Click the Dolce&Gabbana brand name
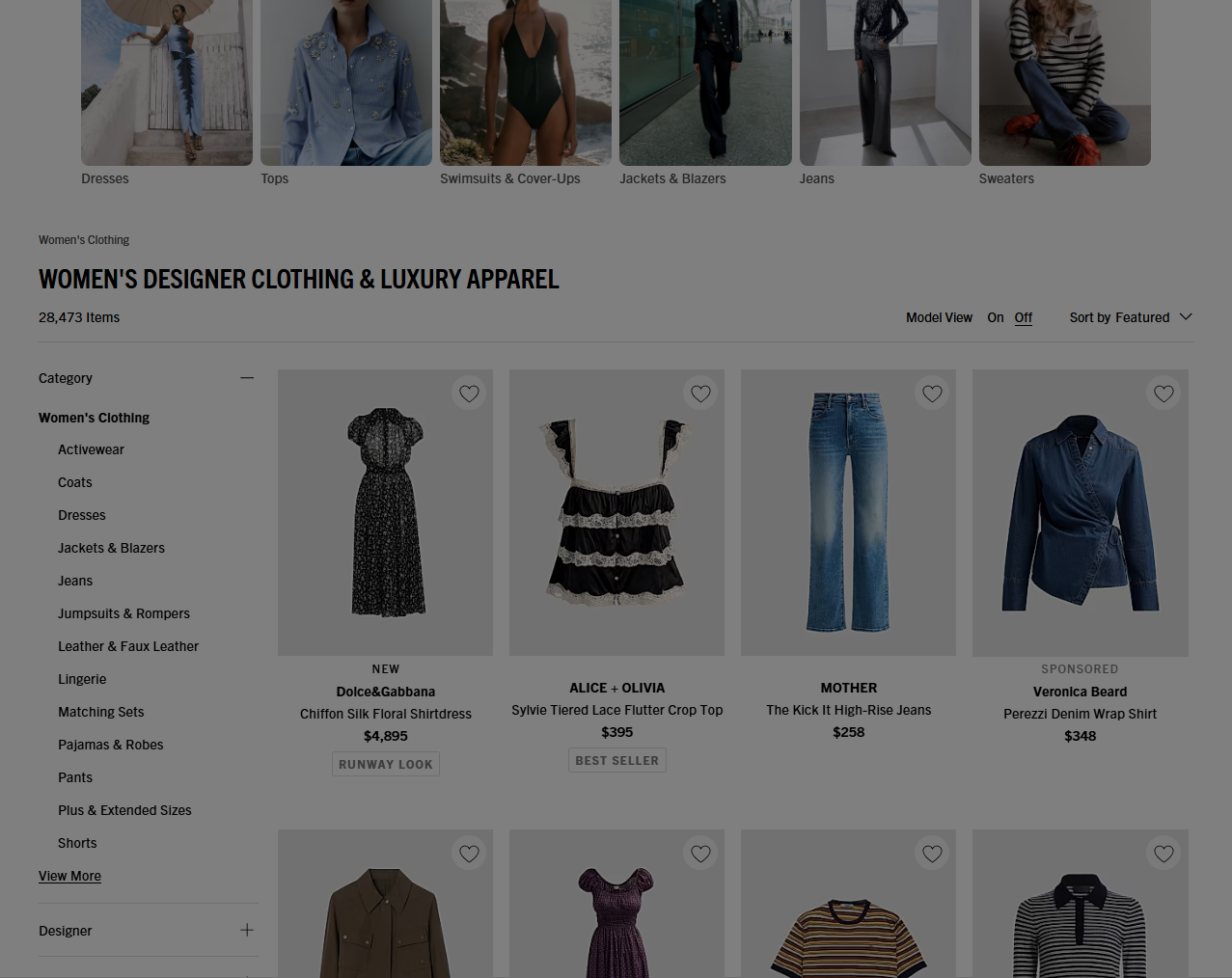Screen dimensions: 1232x978 [386, 692]
